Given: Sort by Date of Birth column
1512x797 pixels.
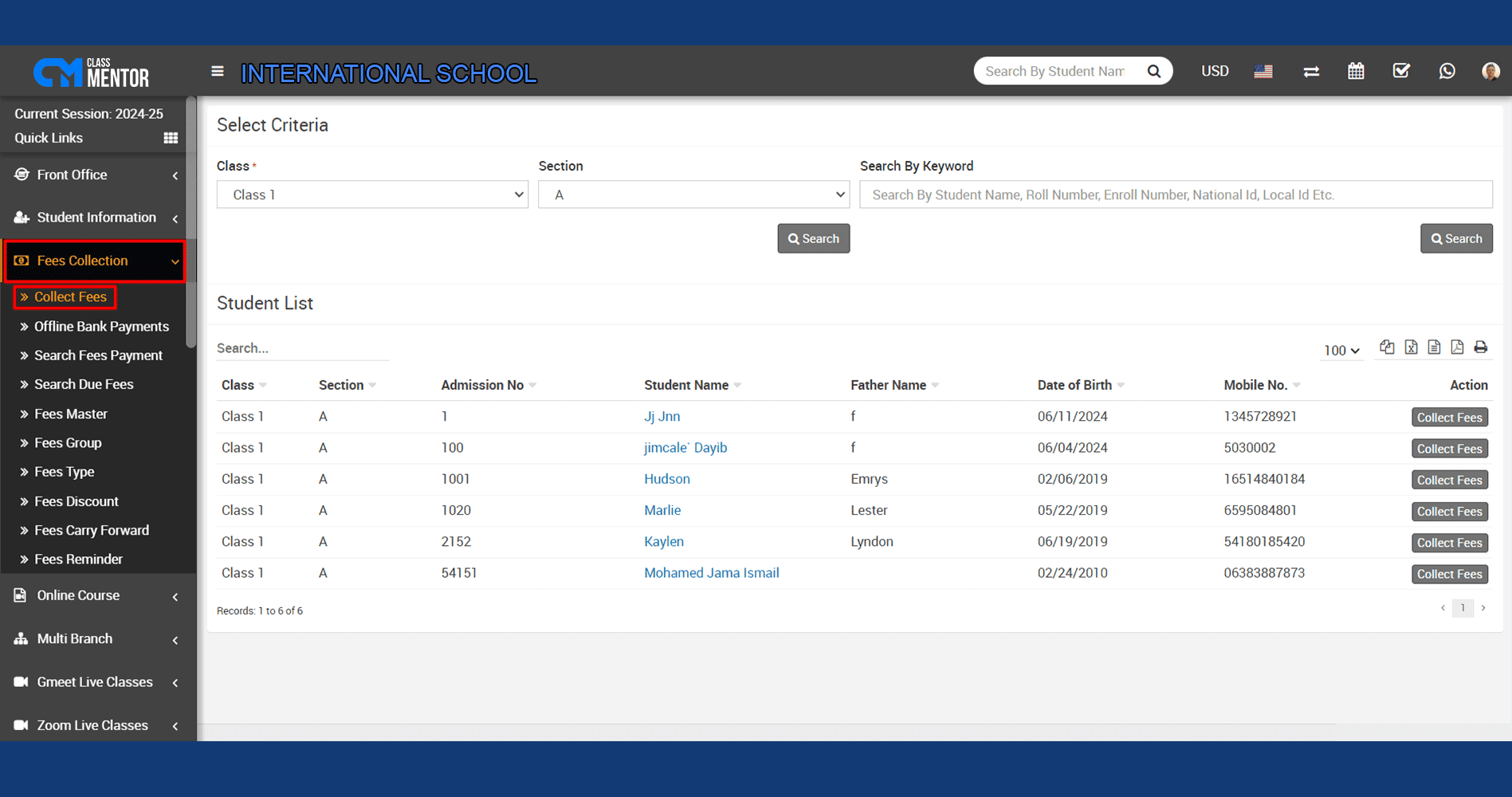Looking at the screenshot, I should click(x=1080, y=385).
